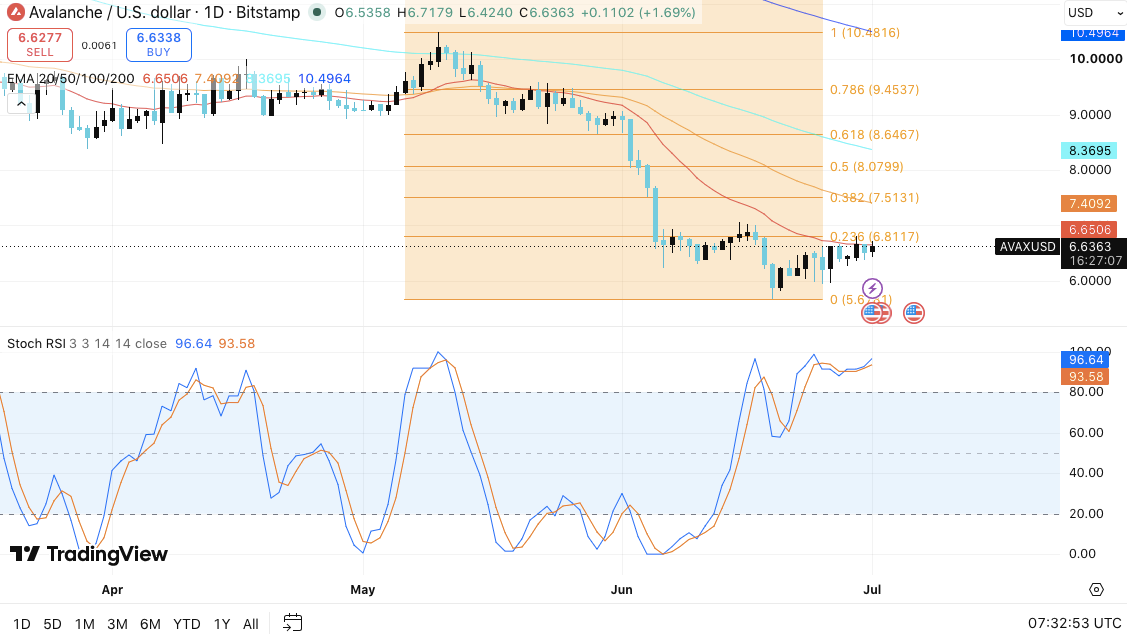This screenshot has height=638, width=1127.
Task: Select the 6M time range
Action: coord(150,624)
